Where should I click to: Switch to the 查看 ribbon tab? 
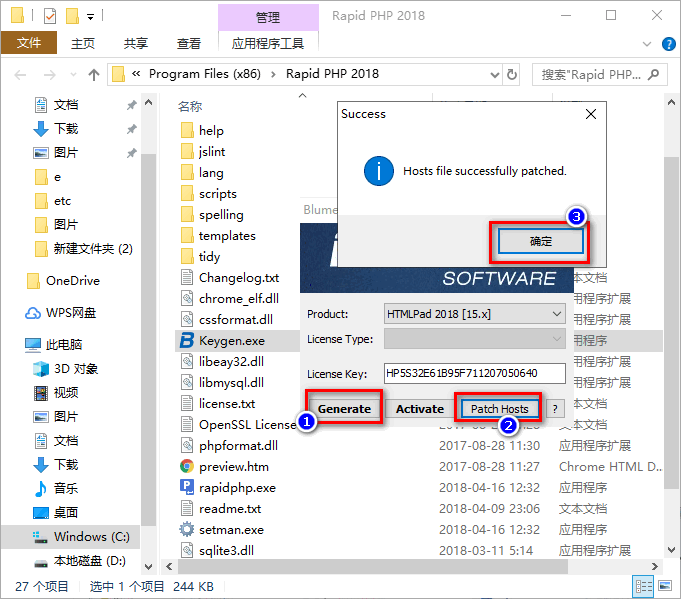pyautogui.click(x=189, y=43)
